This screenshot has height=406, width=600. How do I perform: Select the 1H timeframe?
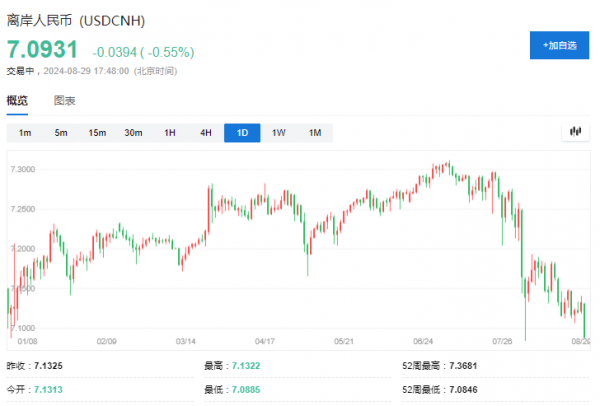(x=170, y=133)
